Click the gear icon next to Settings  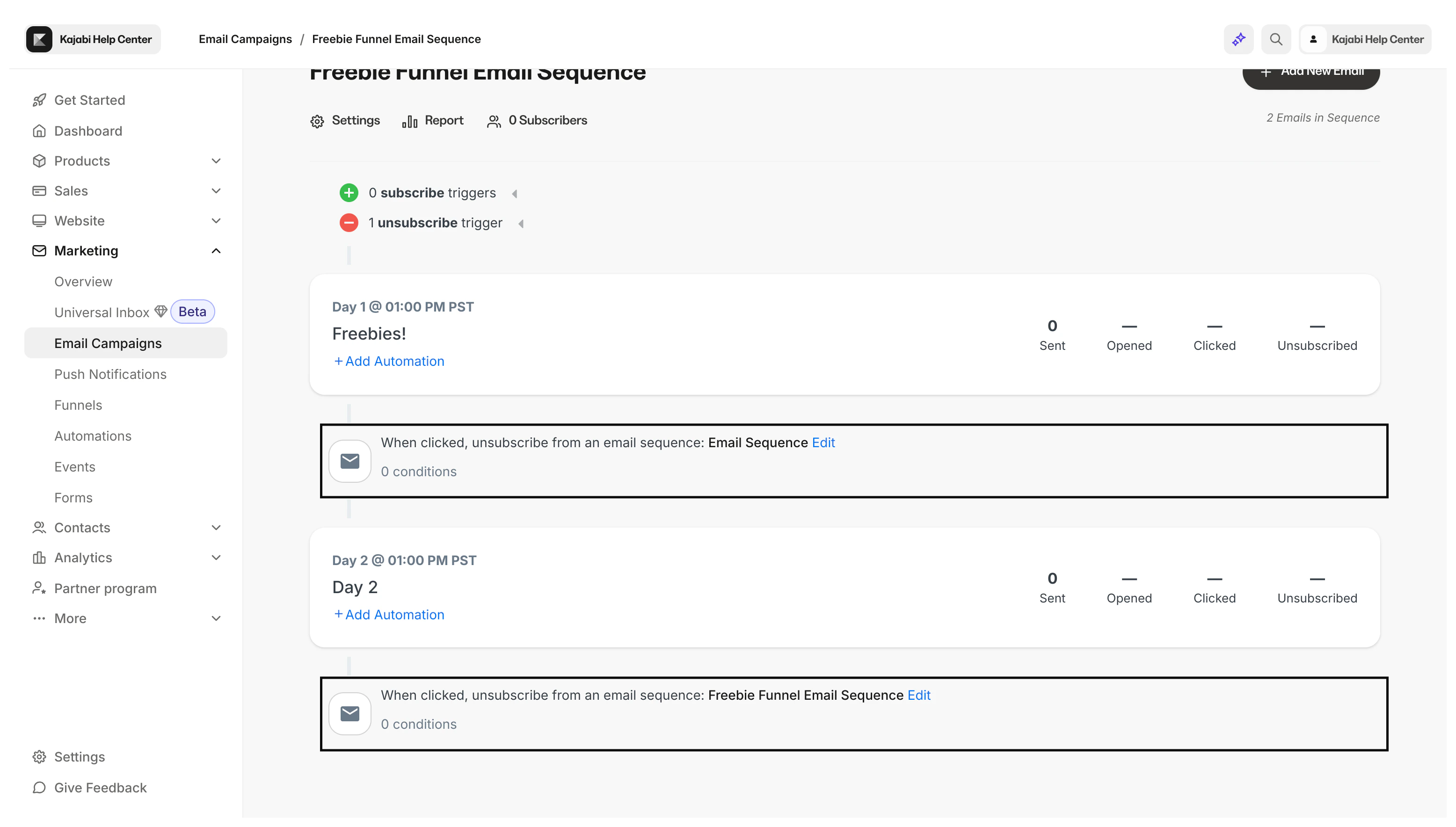pos(318,120)
